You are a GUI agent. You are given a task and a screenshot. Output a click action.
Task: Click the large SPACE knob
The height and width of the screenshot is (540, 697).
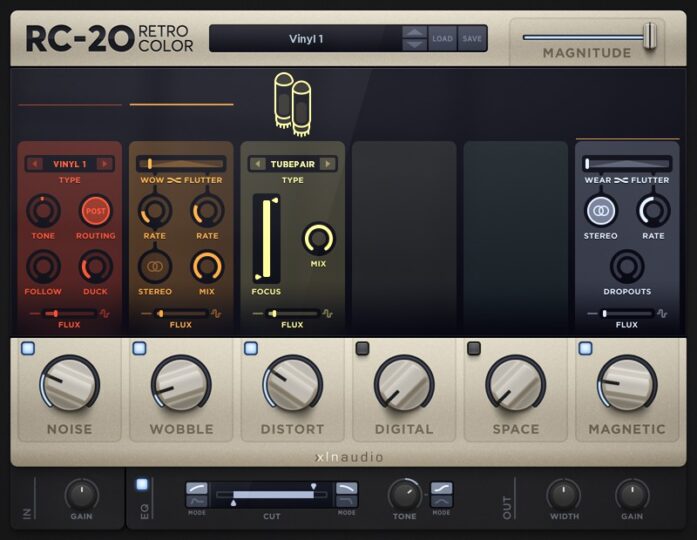[x=516, y=384]
